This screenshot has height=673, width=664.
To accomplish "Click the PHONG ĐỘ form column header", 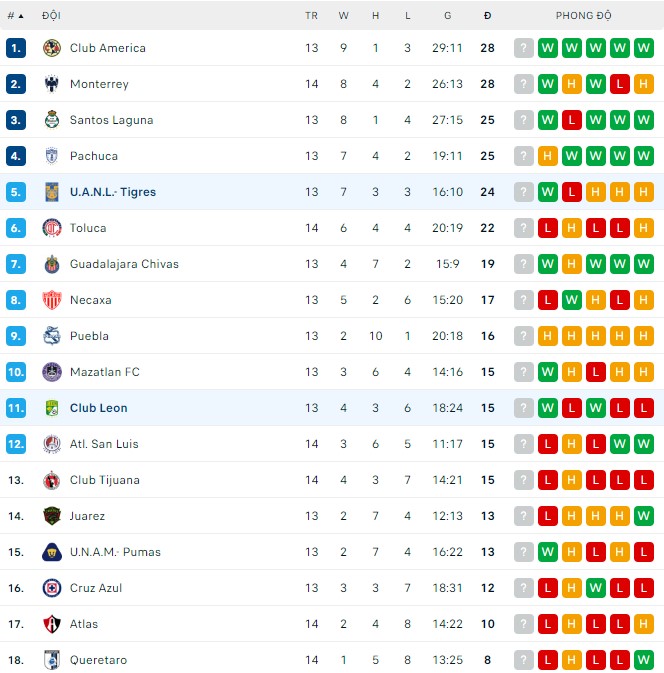I will [x=584, y=16].
